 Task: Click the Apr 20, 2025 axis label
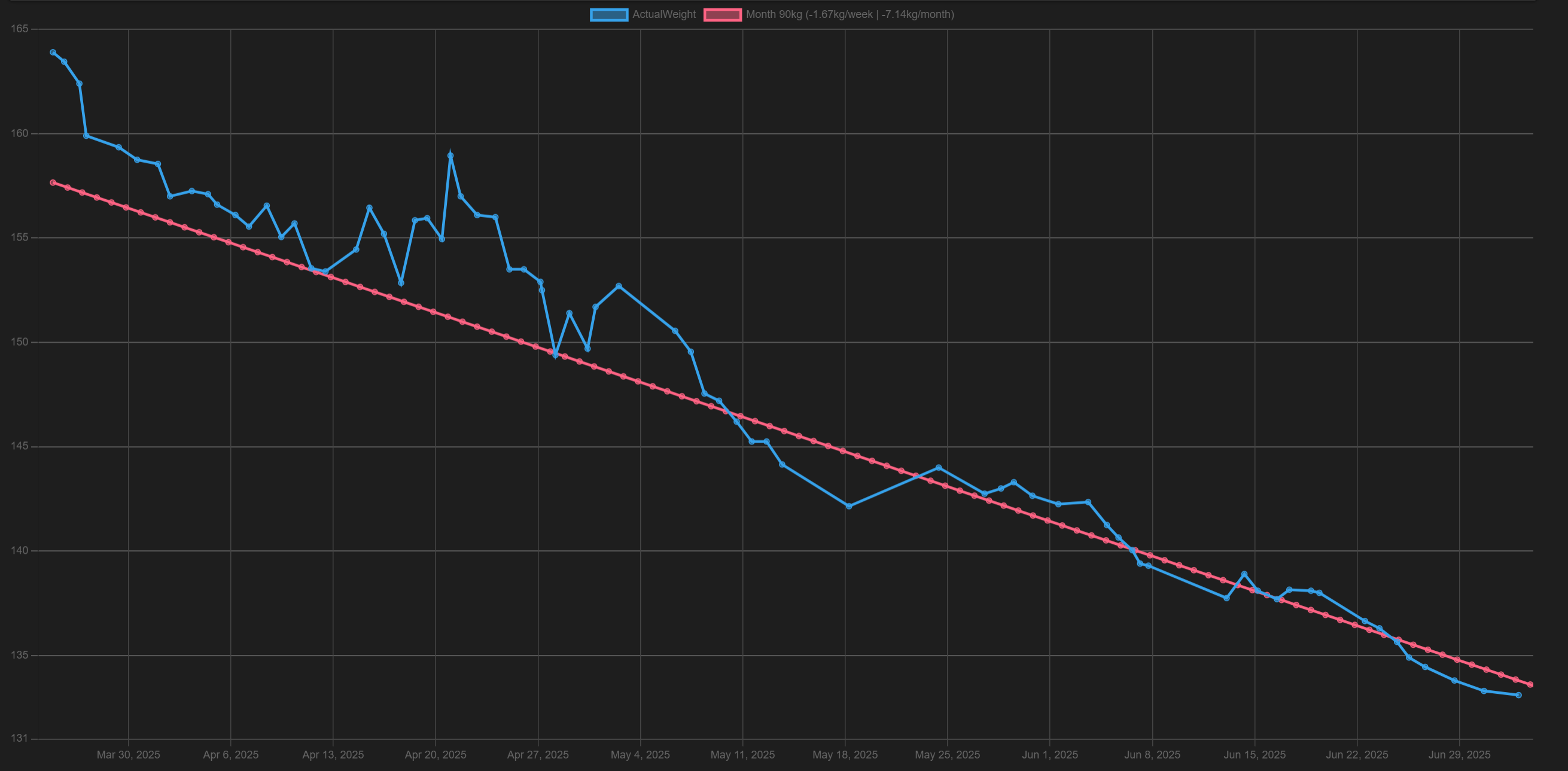tap(435, 755)
